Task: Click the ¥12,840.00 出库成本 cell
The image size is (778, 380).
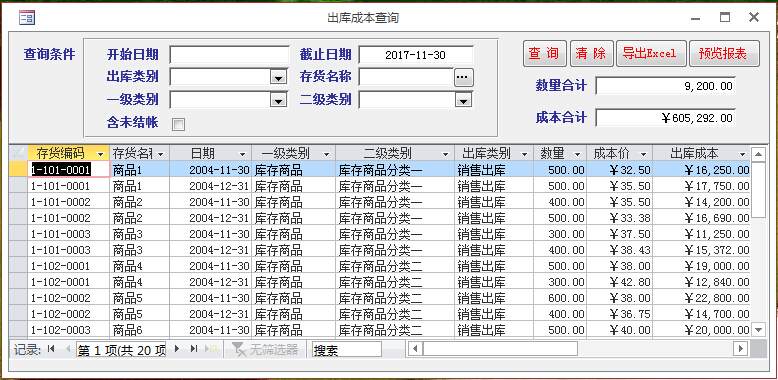Action: 701,282
